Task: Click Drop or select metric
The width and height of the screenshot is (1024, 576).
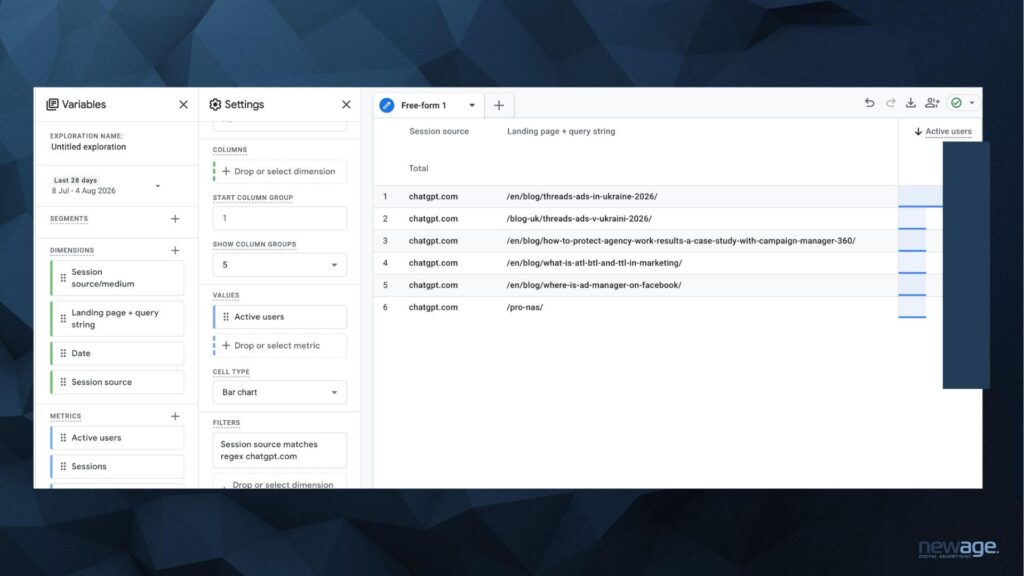Action: (280, 345)
